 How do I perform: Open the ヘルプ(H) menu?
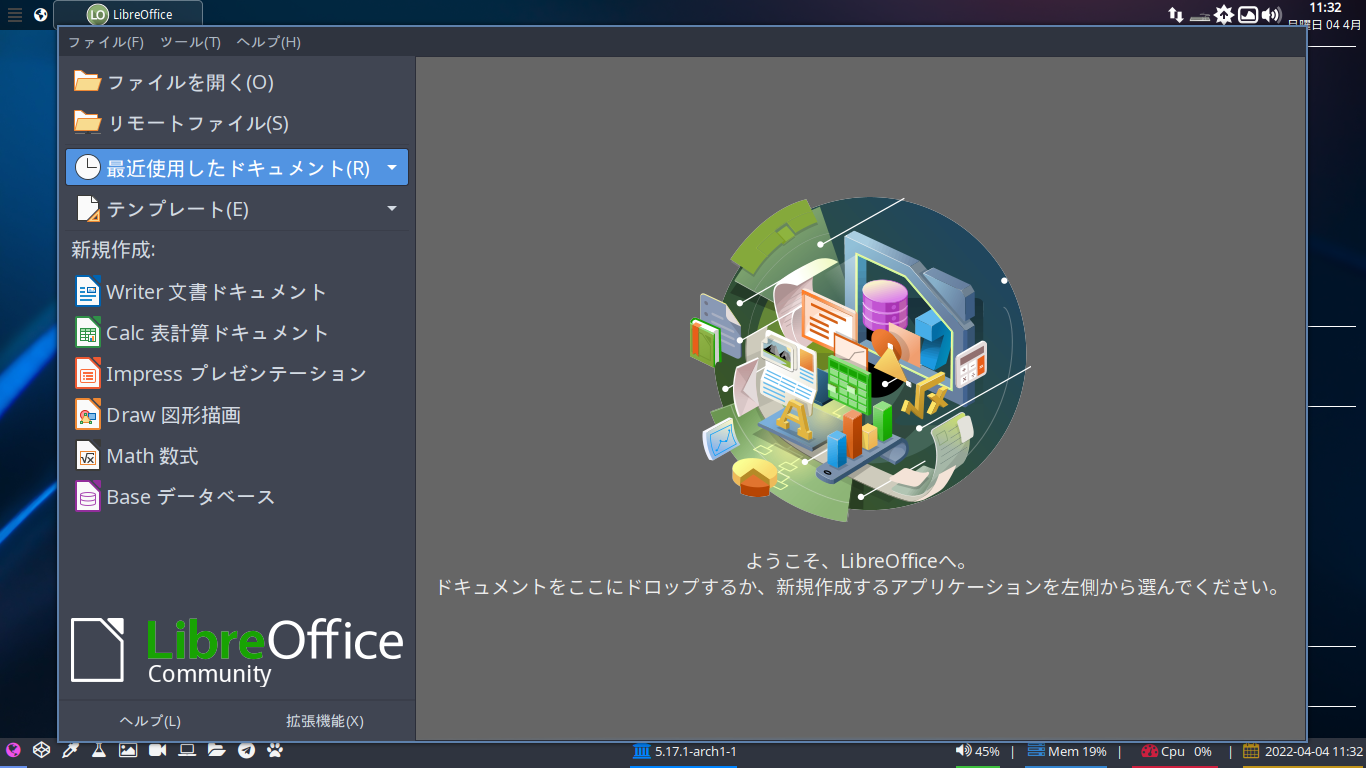click(268, 42)
